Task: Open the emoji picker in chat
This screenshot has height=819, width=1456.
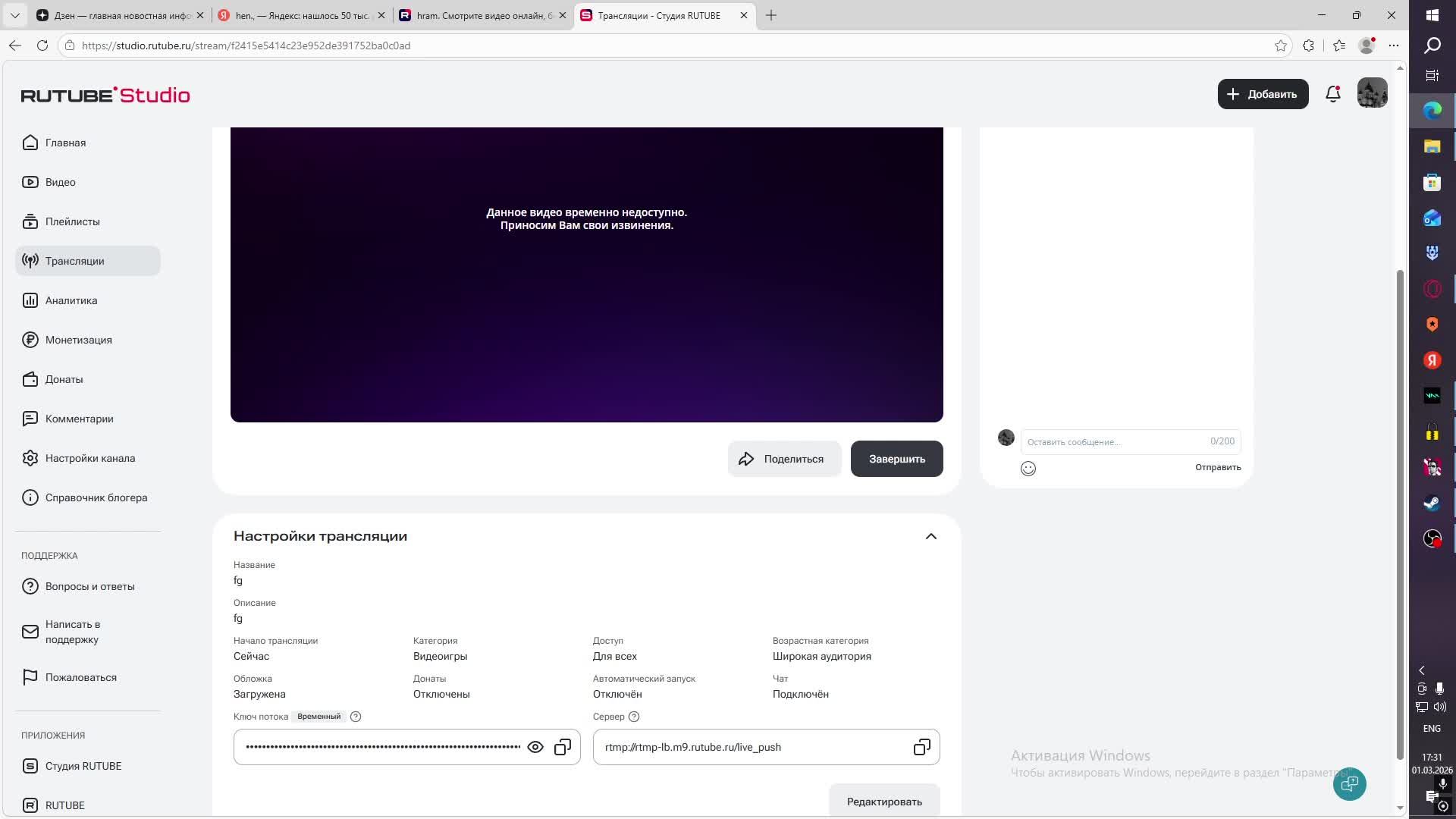Action: click(x=1028, y=469)
